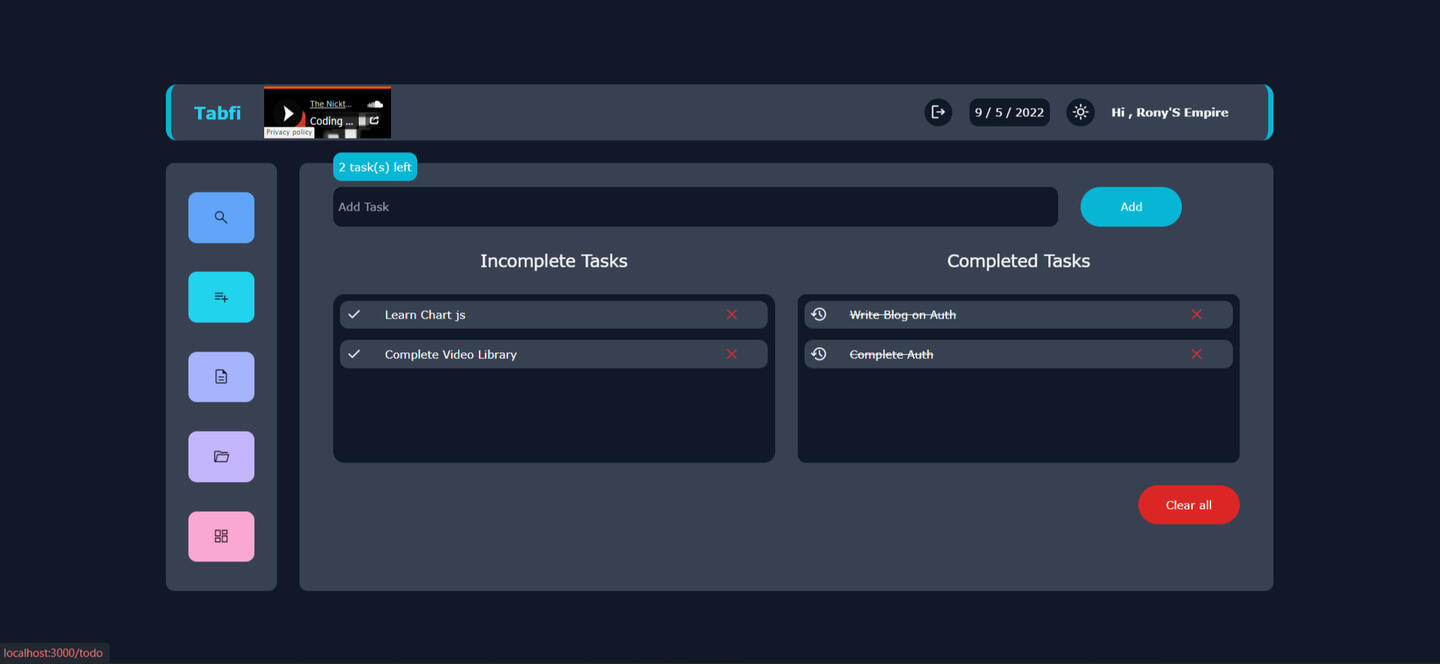Click the add-to-list sidebar icon
Viewport: 1440px width, 664px height.
tap(221, 297)
